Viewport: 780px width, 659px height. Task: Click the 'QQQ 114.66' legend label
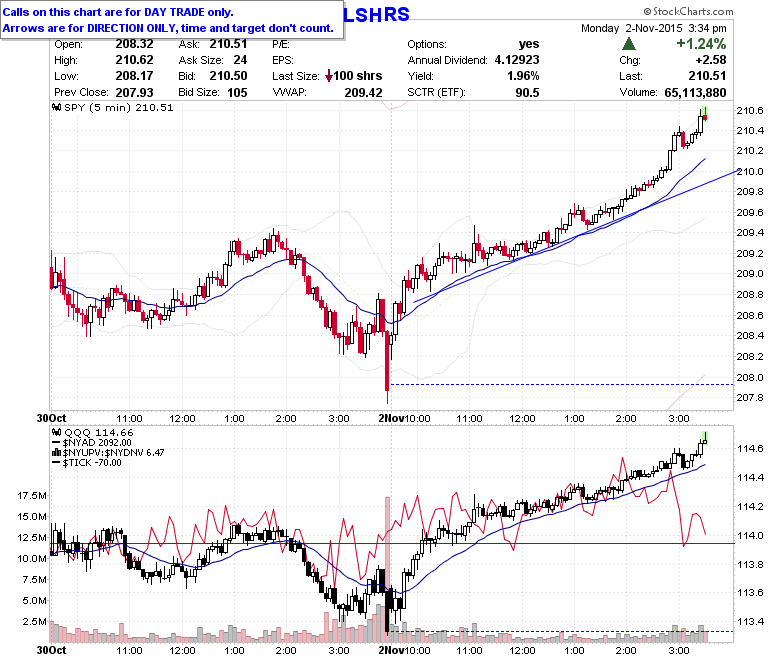[99, 433]
